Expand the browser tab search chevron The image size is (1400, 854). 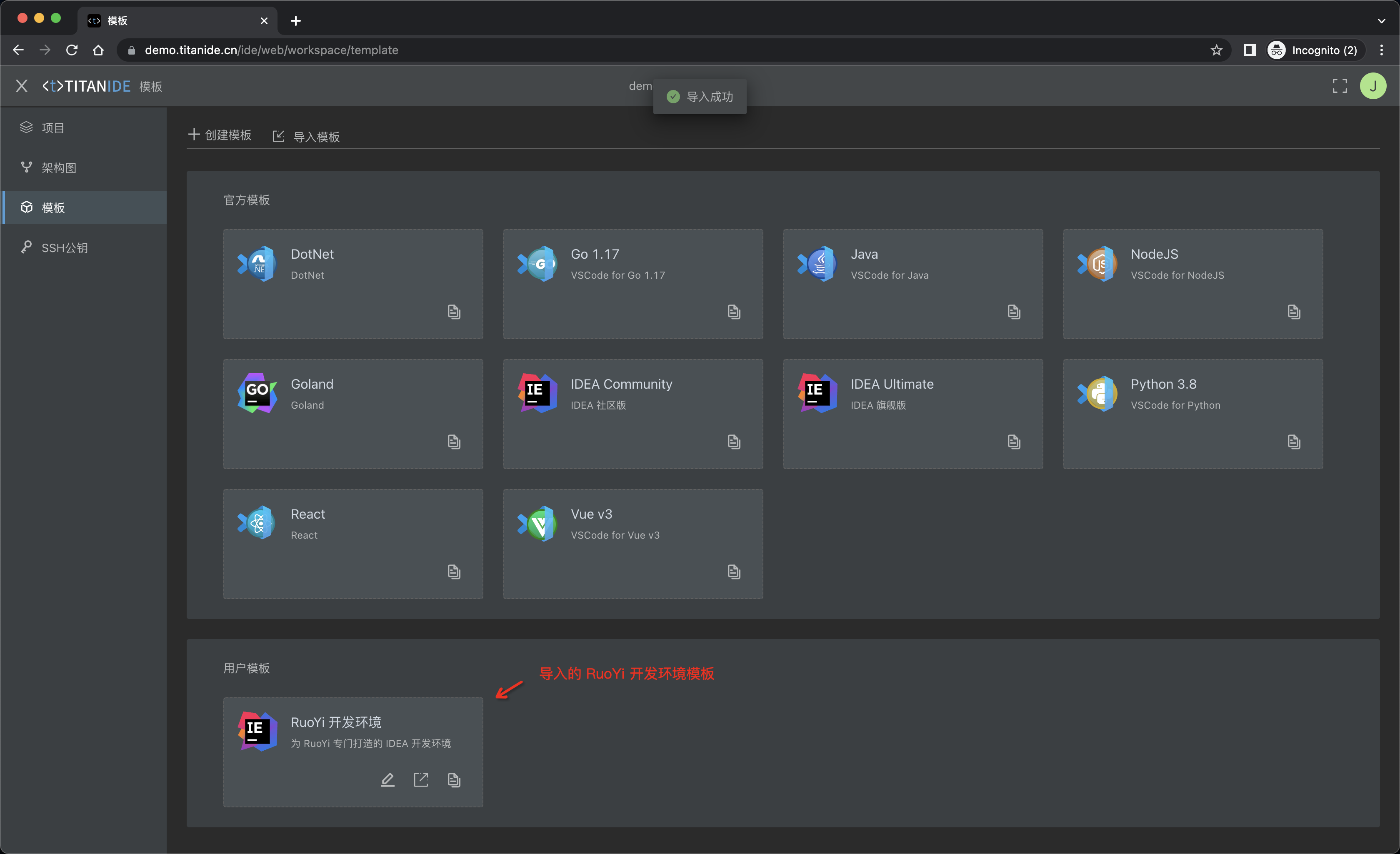(x=1381, y=21)
